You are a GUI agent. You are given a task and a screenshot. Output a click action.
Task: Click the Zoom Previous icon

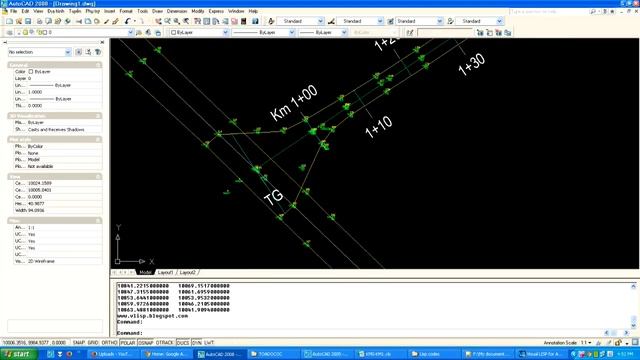tap(186, 21)
